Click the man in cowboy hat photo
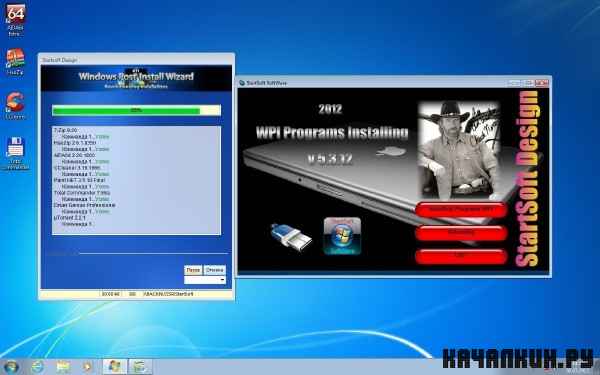Screen dimensions: 600x375 [x=459, y=149]
